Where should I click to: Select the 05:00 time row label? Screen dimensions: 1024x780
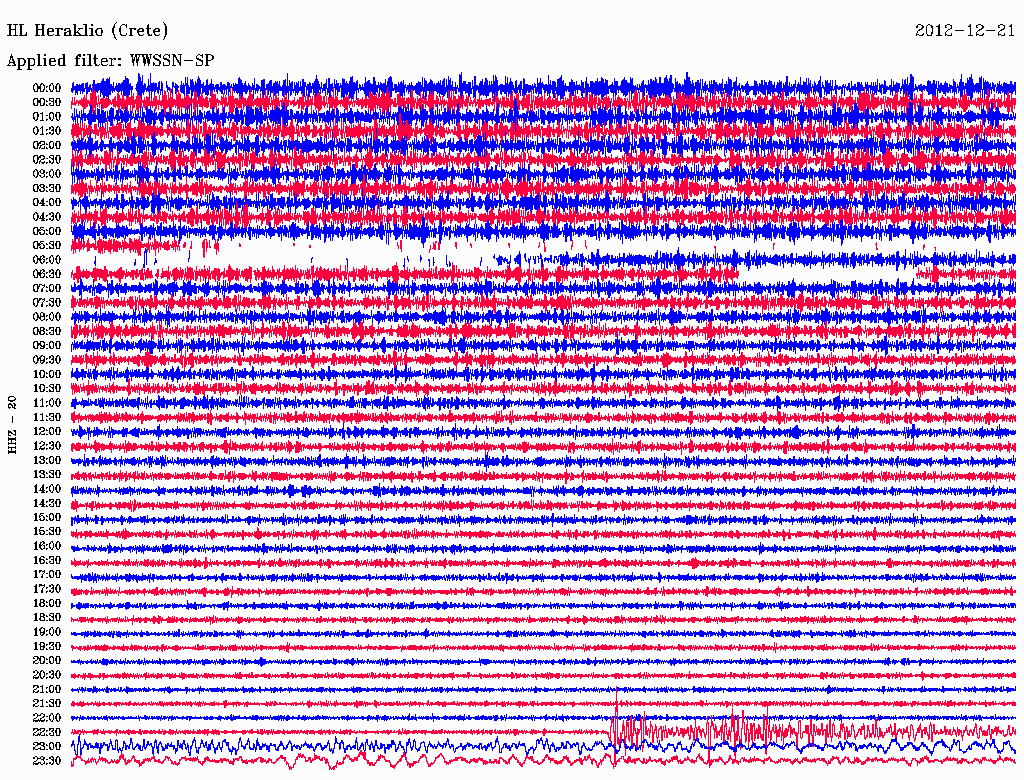[47, 231]
